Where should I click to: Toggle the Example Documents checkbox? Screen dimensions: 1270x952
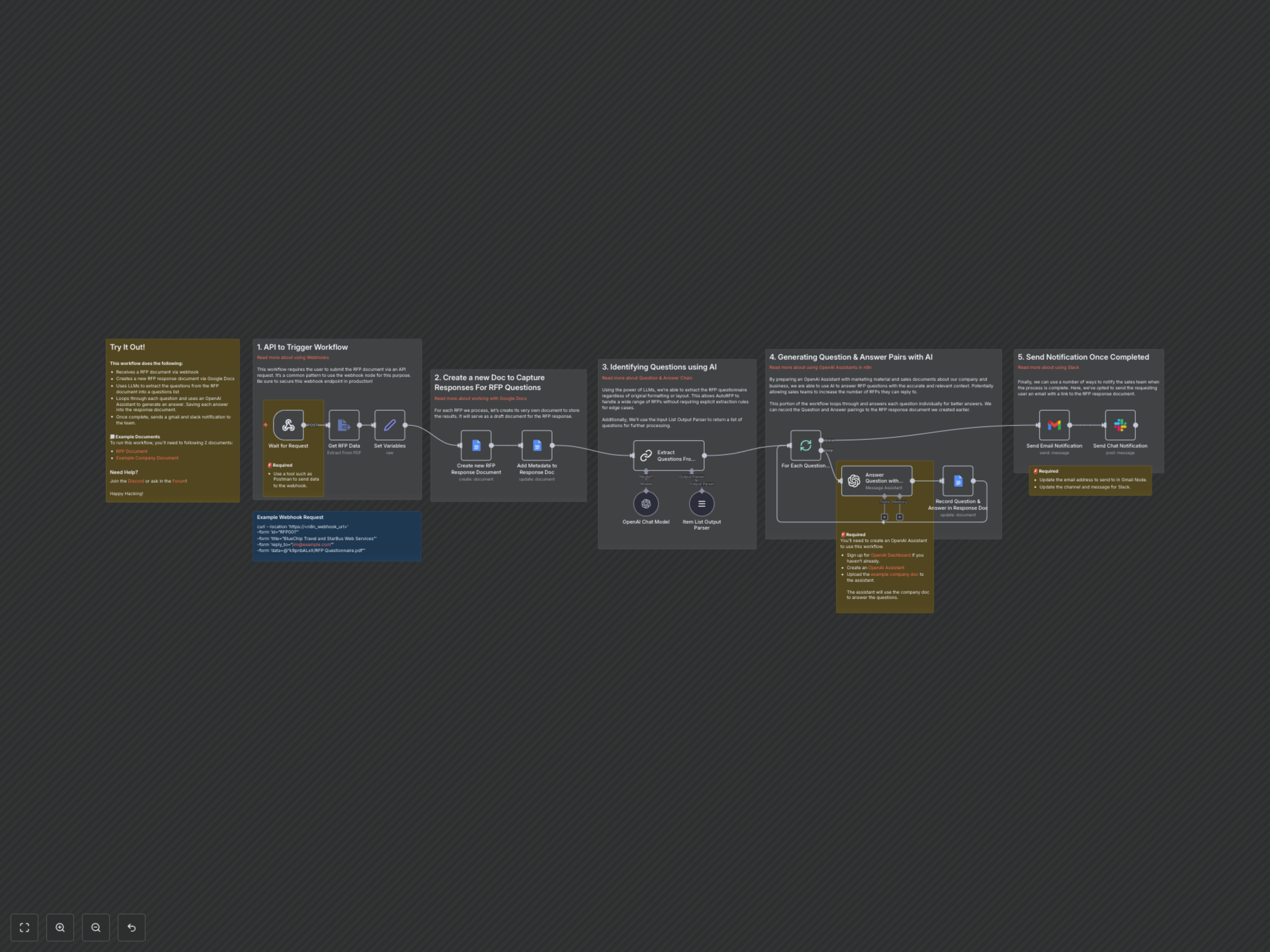pyautogui.click(x=112, y=437)
